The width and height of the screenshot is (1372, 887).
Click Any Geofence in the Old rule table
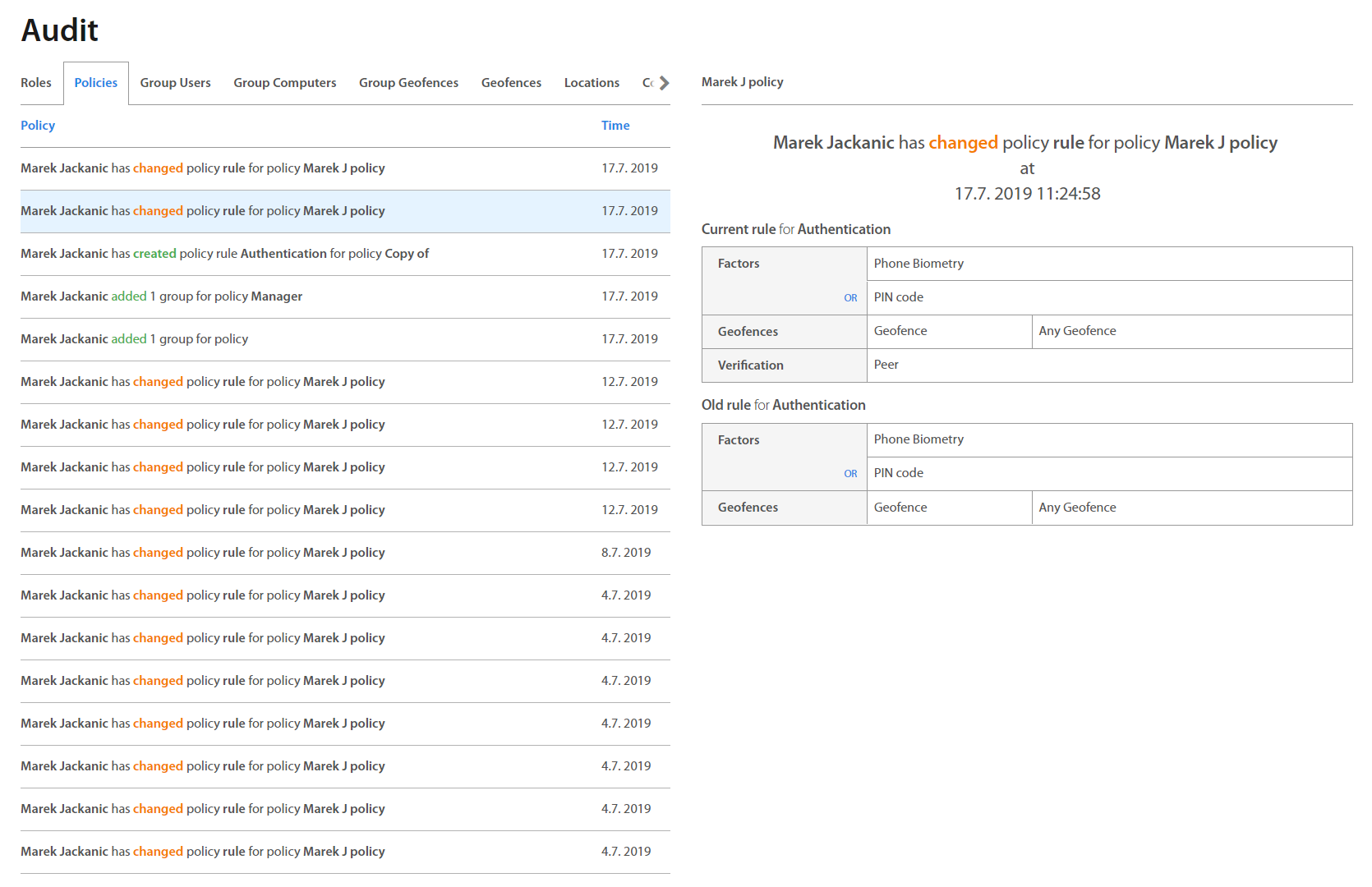pyautogui.click(x=1077, y=508)
